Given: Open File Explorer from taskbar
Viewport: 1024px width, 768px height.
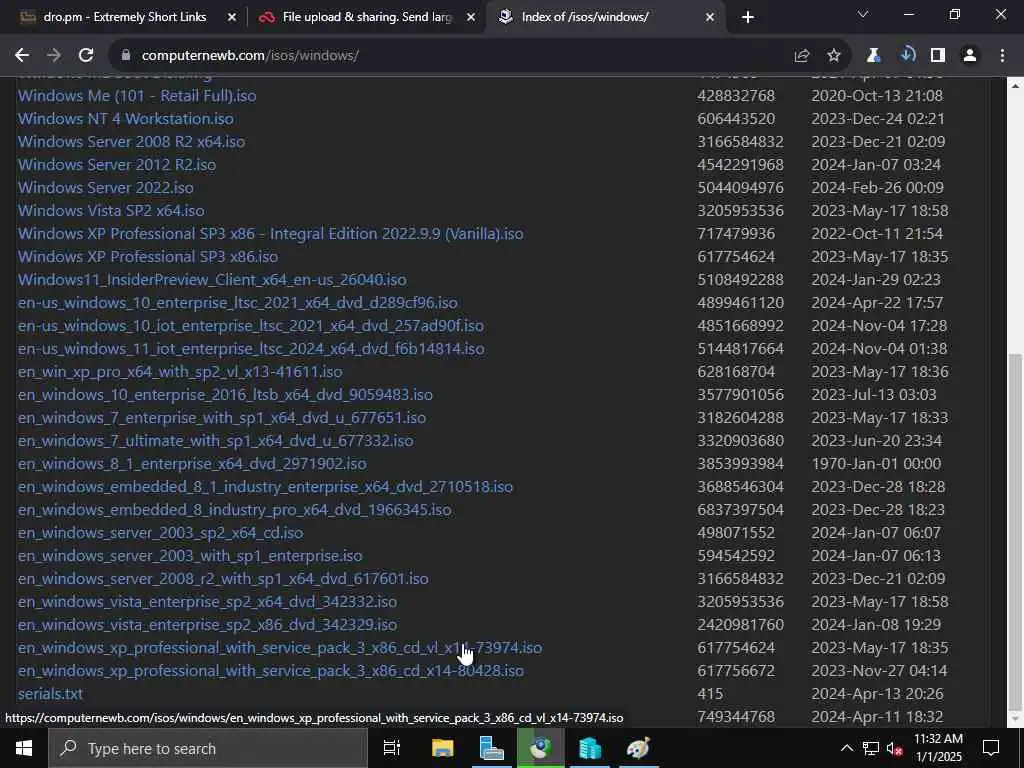Looking at the screenshot, I should pyautogui.click(x=442, y=748).
